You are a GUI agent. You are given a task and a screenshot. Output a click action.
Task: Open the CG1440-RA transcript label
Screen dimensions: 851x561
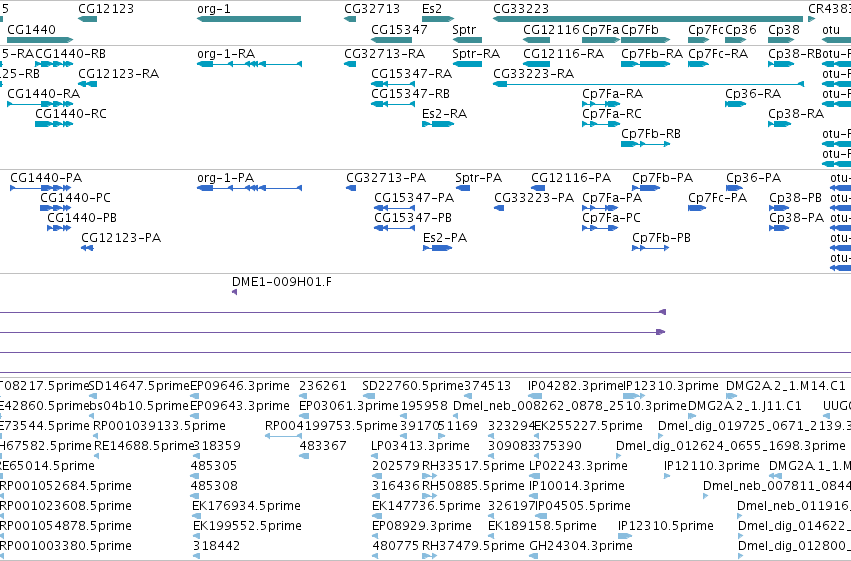click(43, 94)
